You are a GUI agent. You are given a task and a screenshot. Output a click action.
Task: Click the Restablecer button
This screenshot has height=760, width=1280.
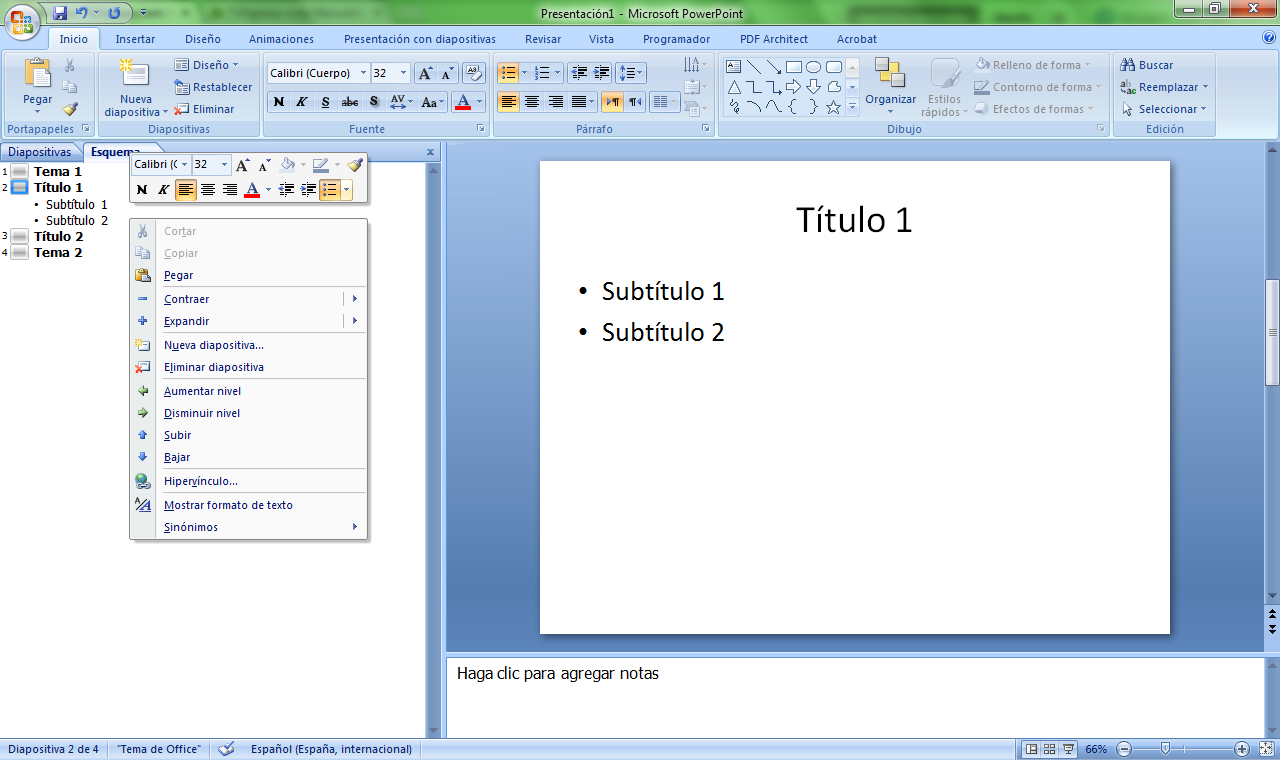tap(214, 87)
